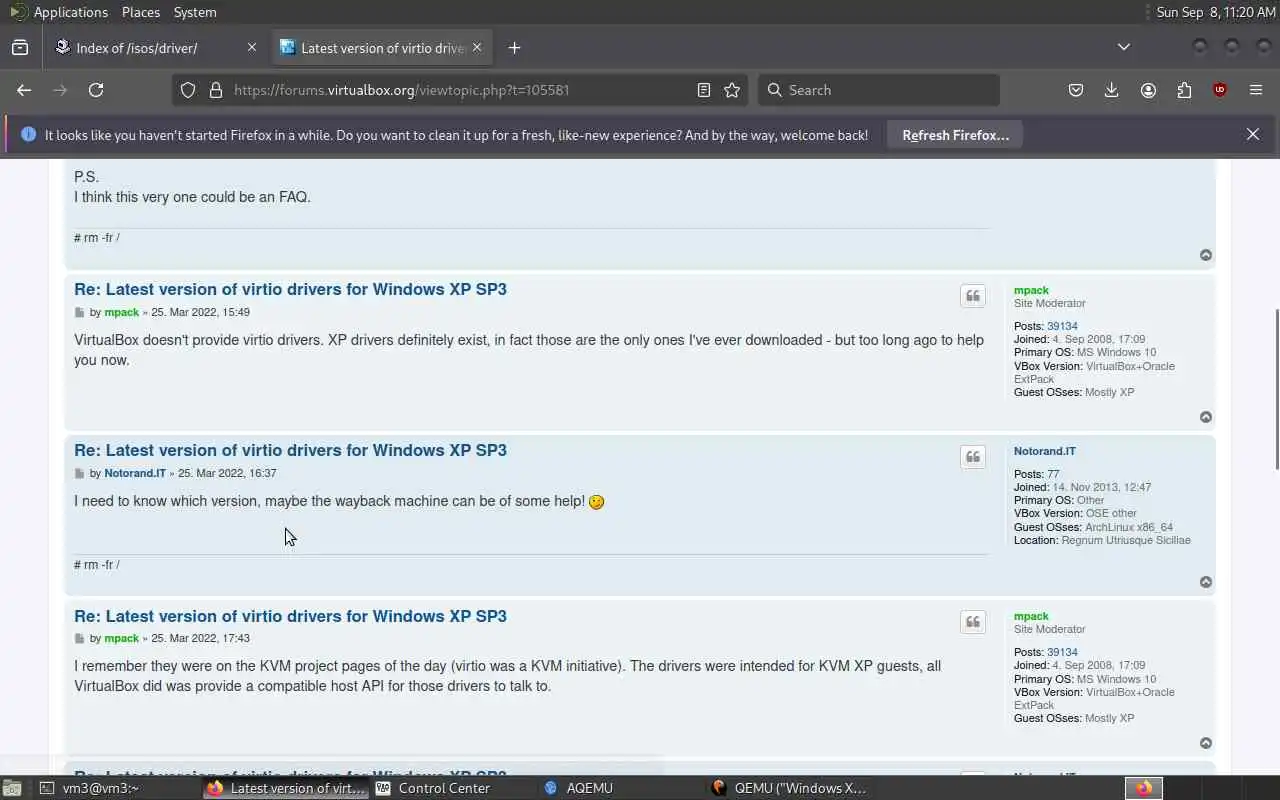
Task: Open Notorand.IT's posts count 77
Action: tap(1053, 474)
